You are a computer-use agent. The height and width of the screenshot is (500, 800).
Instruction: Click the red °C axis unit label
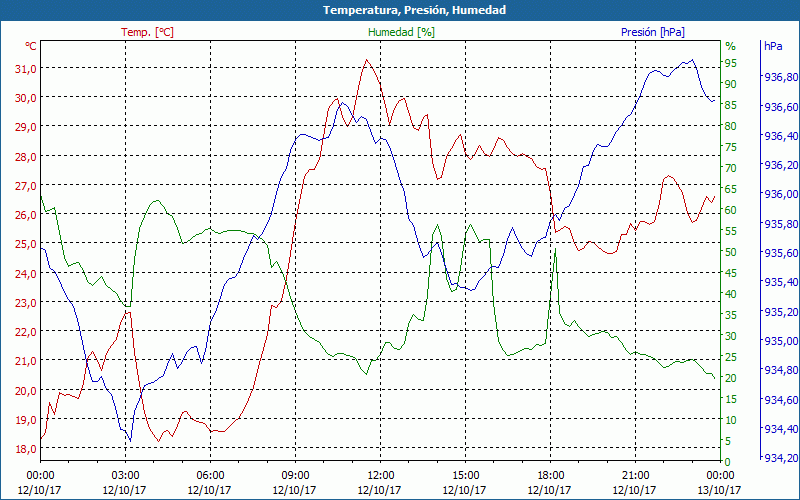coord(31,46)
